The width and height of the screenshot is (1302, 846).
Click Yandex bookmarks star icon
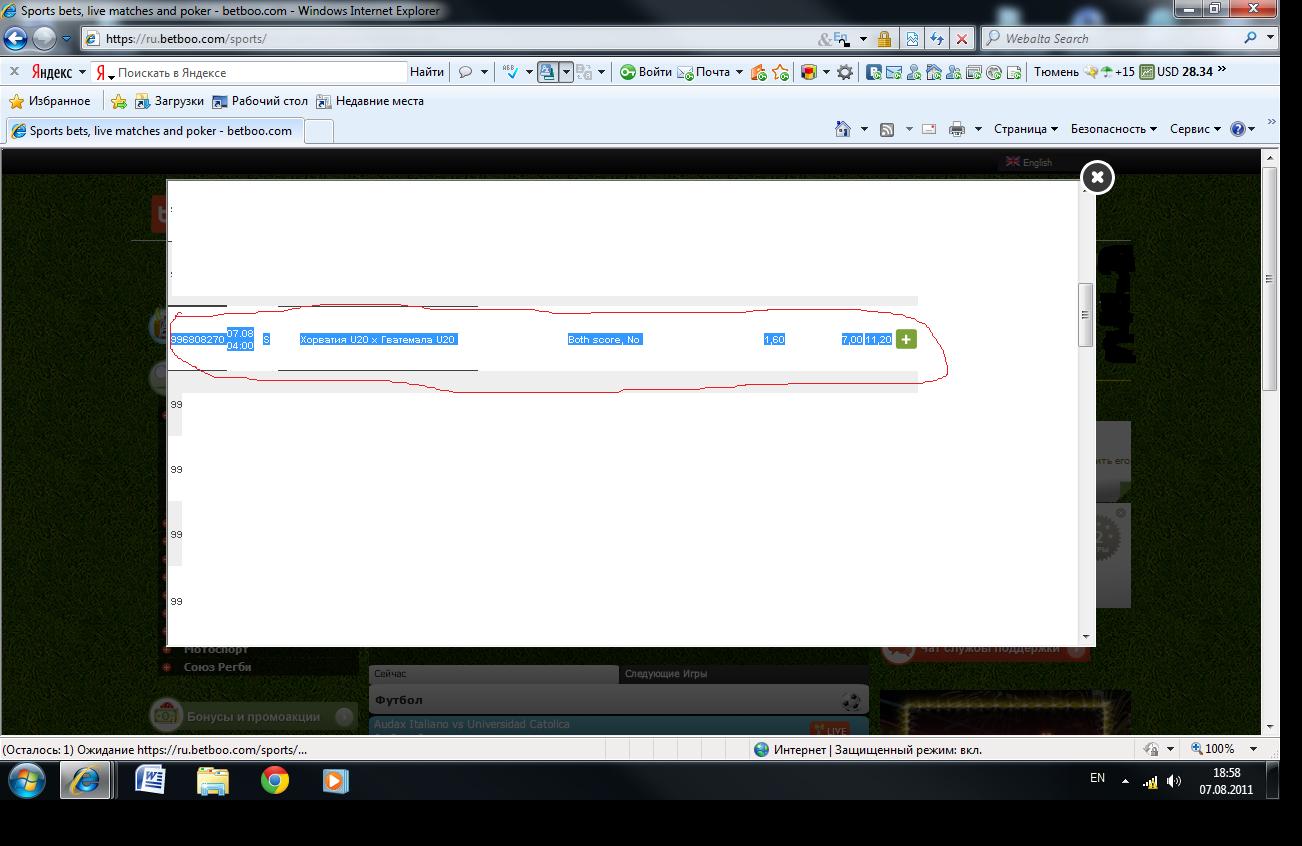pyautogui.click(x=781, y=72)
